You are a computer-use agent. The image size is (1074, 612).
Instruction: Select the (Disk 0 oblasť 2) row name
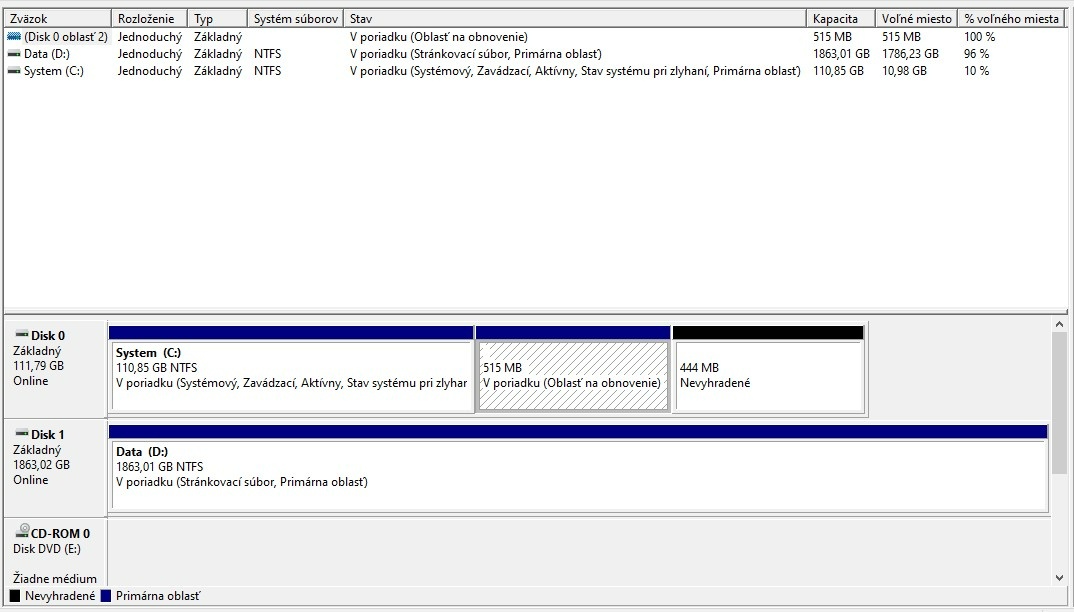click(66, 36)
